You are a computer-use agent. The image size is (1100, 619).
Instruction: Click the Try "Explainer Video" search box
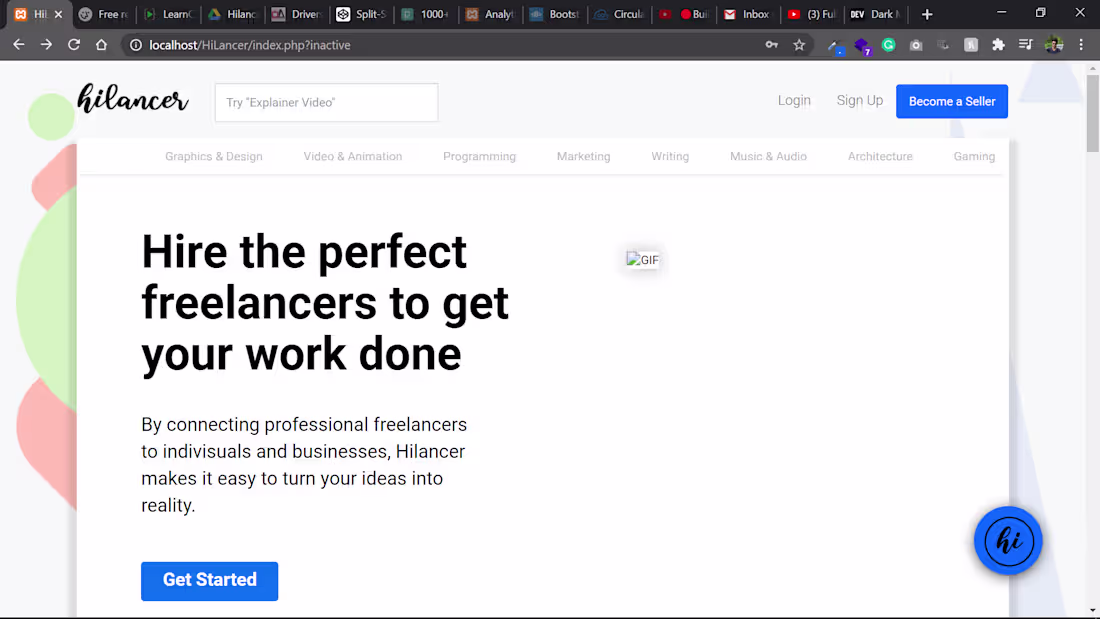click(x=326, y=102)
